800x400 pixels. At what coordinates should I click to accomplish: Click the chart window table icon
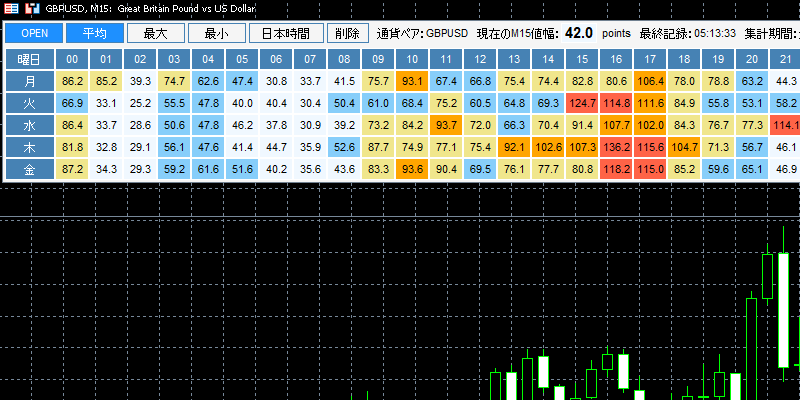(11, 8)
